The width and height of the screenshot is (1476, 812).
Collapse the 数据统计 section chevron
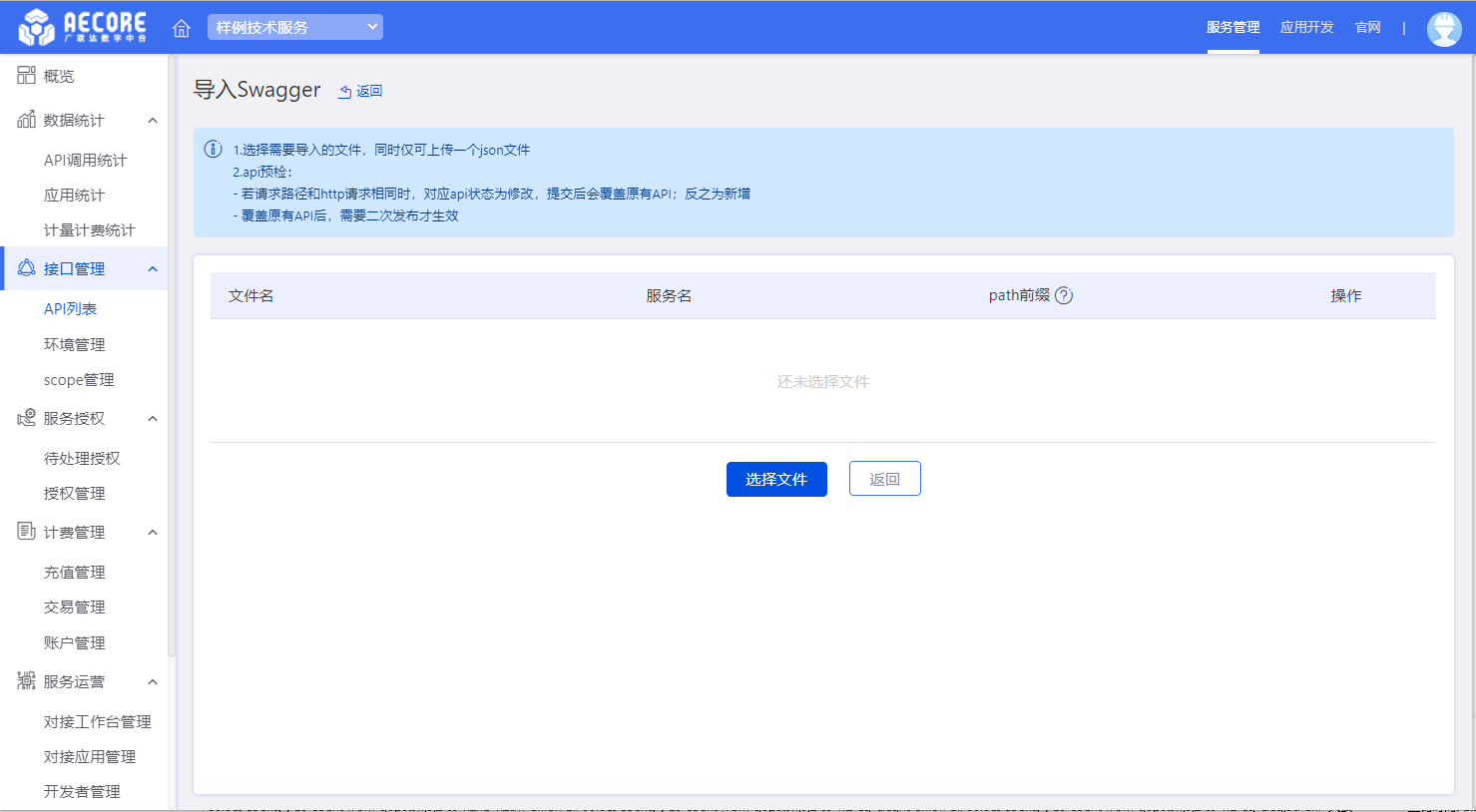pyautogui.click(x=153, y=121)
